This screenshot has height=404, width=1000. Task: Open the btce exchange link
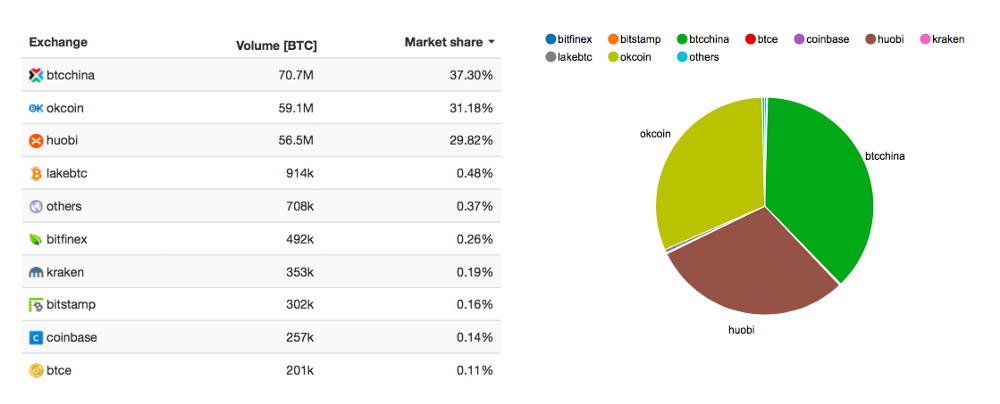coord(59,371)
